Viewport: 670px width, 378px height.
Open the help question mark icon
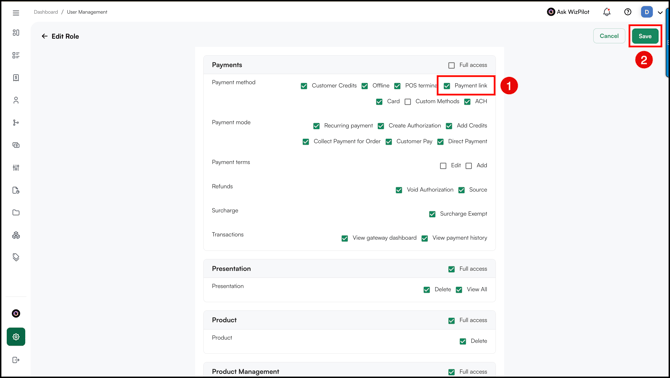(x=627, y=12)
